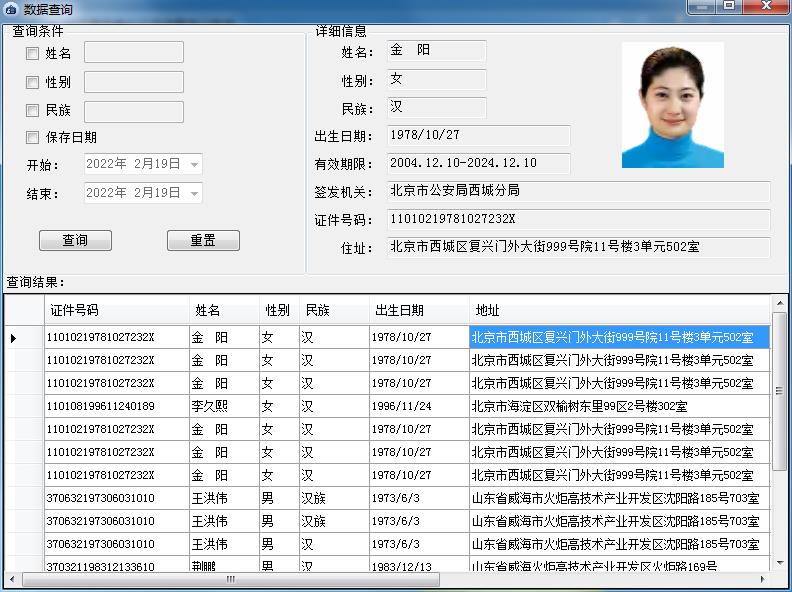Viewport: 792px width, 592px height.
Task: Check the 保存日期 checkbox
Action: tap(33, 138)
